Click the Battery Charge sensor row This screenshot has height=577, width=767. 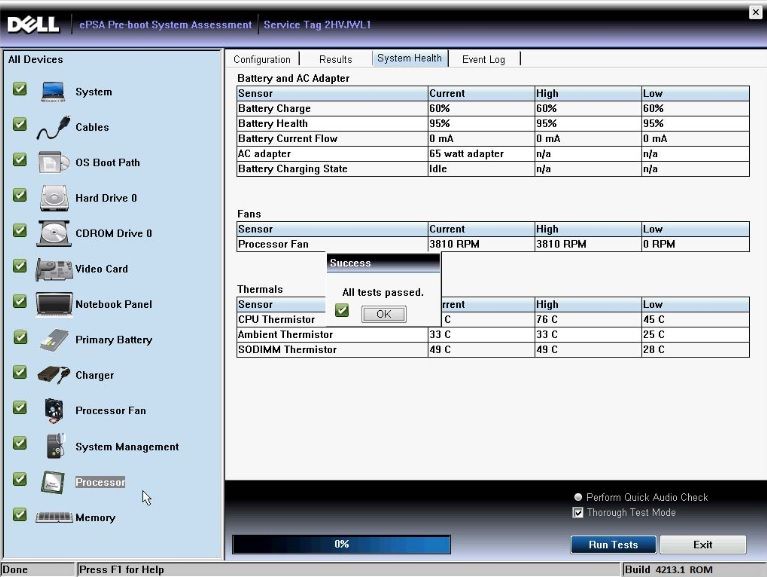coord(493,109)
